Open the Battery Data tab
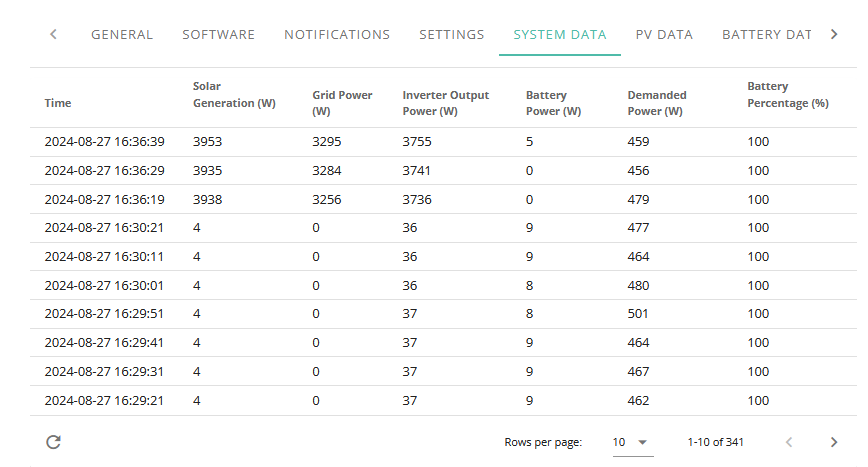Image resolution: width=868 pixels, height=467 pixels. click(767, 34)
